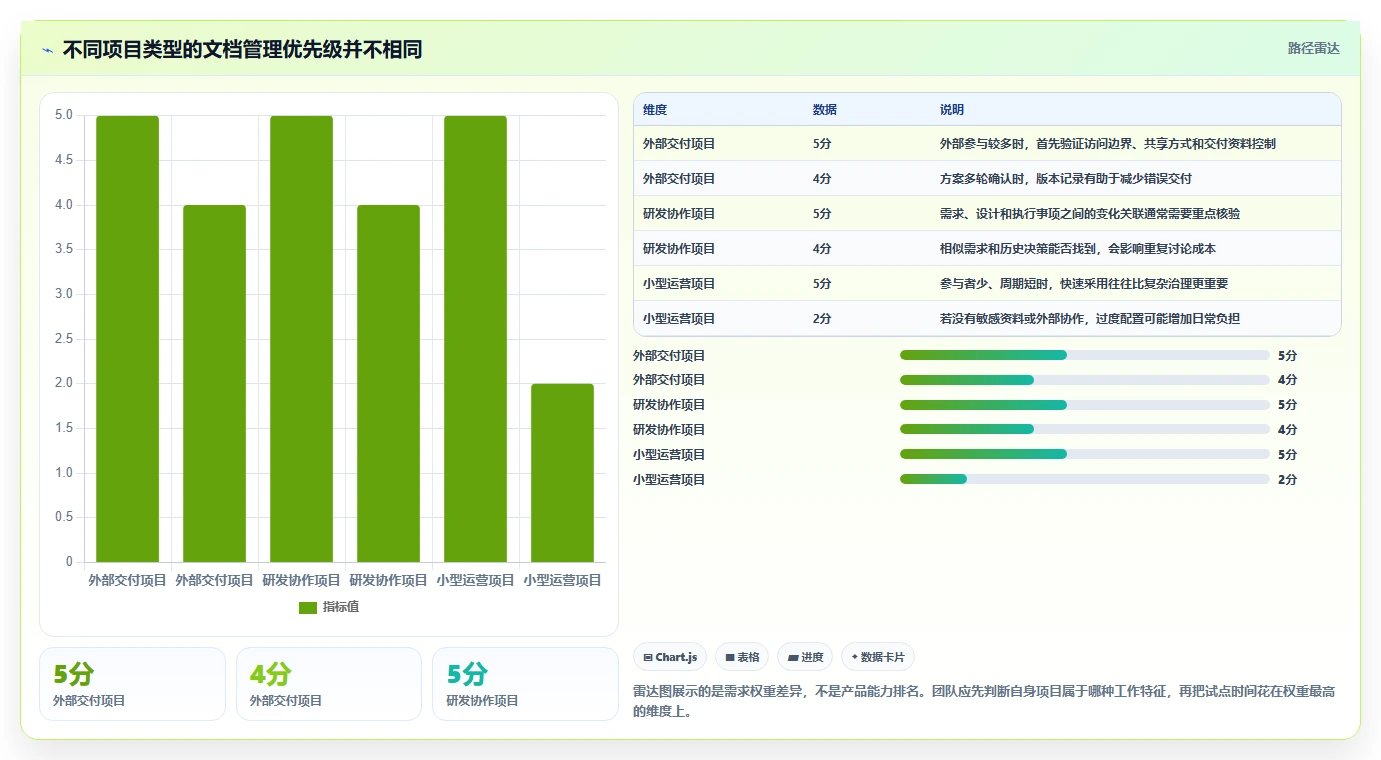Click the footnote beginning 雷达图展示的是需求权重差异
The width and height of the screenshot is (1381, 760).
coord(986,702)
